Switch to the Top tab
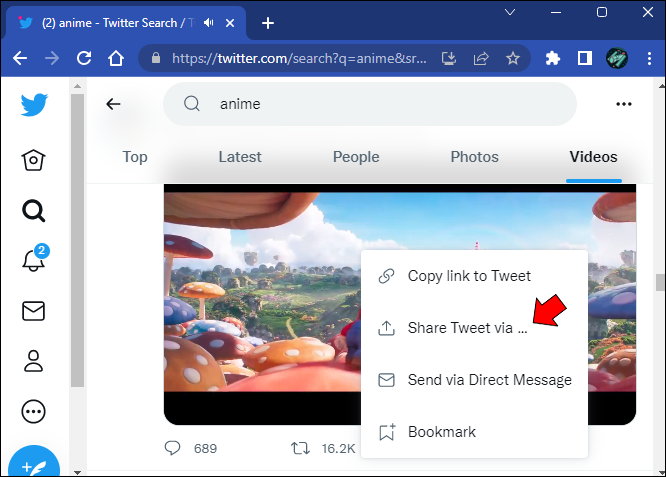666x477 pixels. pyautogui.click(x=135, y=157)
